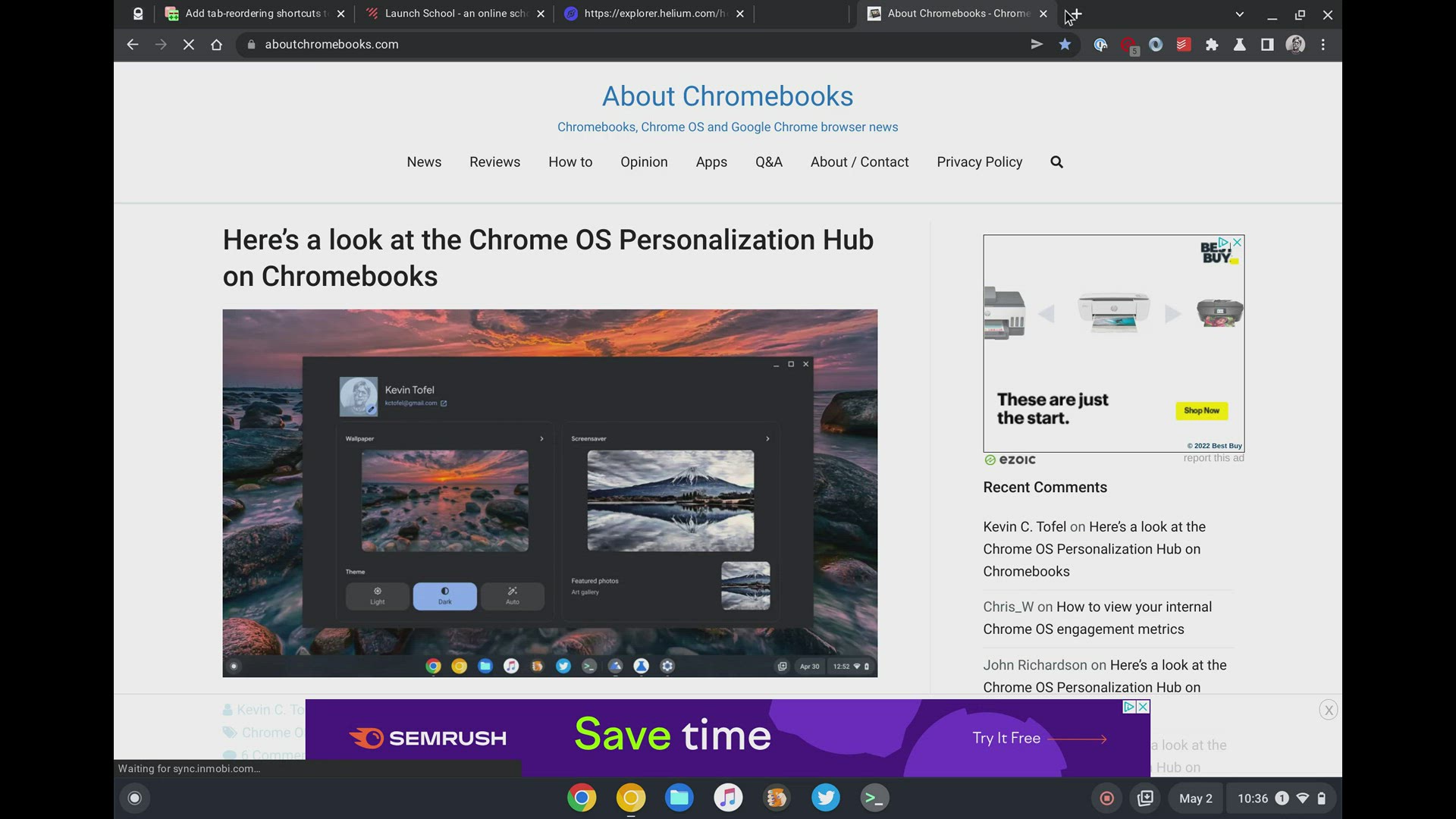This screenshot has height=819, width=1456.
Task: Close the About Chromebooks tab
Action: [x=1043, y=14]
